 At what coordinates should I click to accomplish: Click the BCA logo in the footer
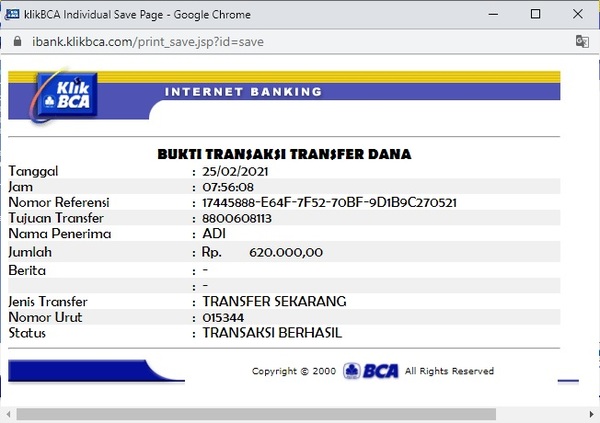[370, 371]
